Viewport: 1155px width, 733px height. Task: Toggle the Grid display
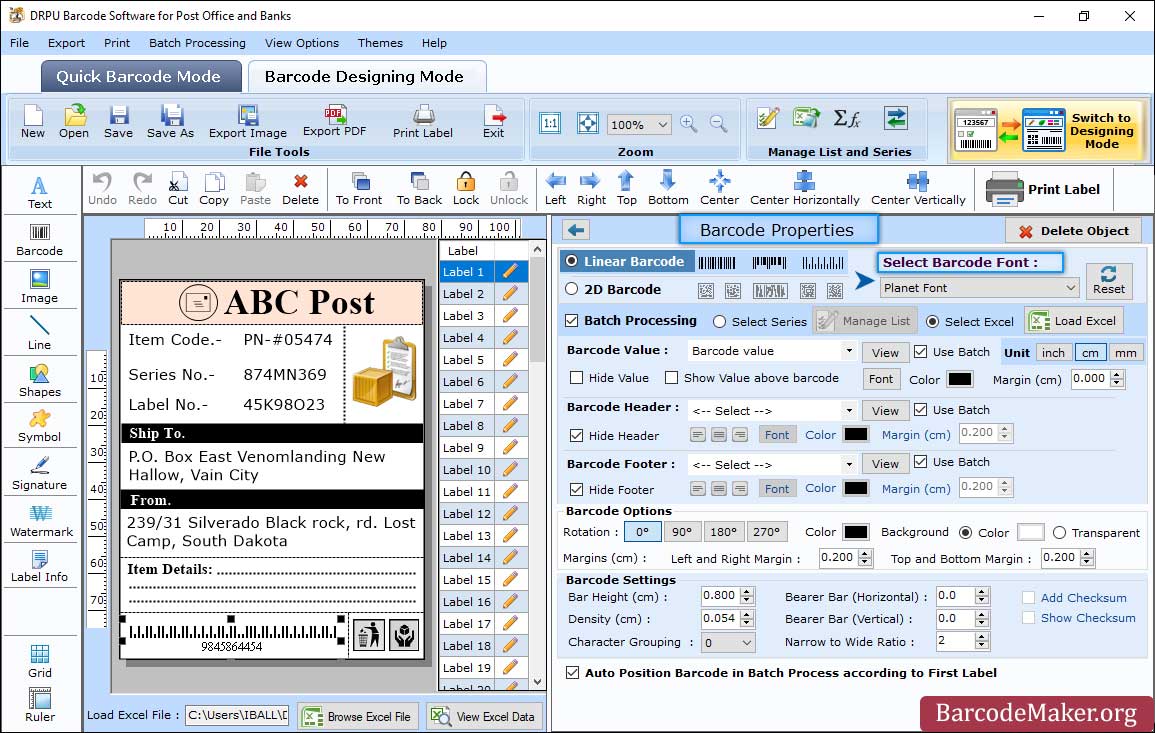[40, 661]
